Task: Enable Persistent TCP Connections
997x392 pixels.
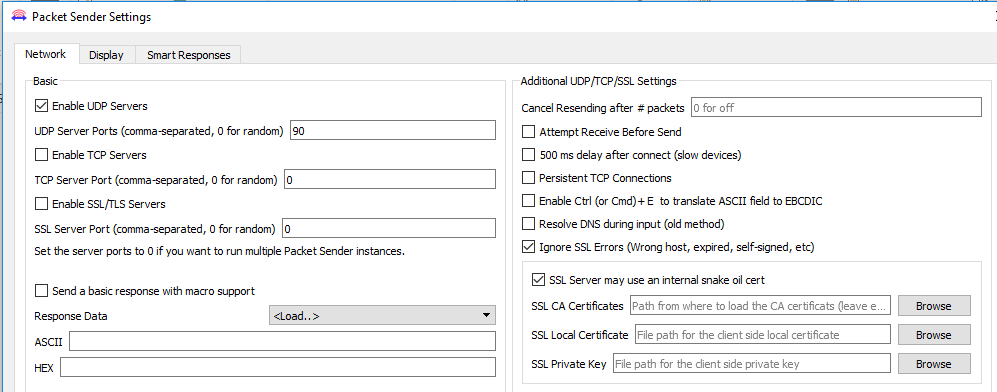Action: (x=528, y=178)
